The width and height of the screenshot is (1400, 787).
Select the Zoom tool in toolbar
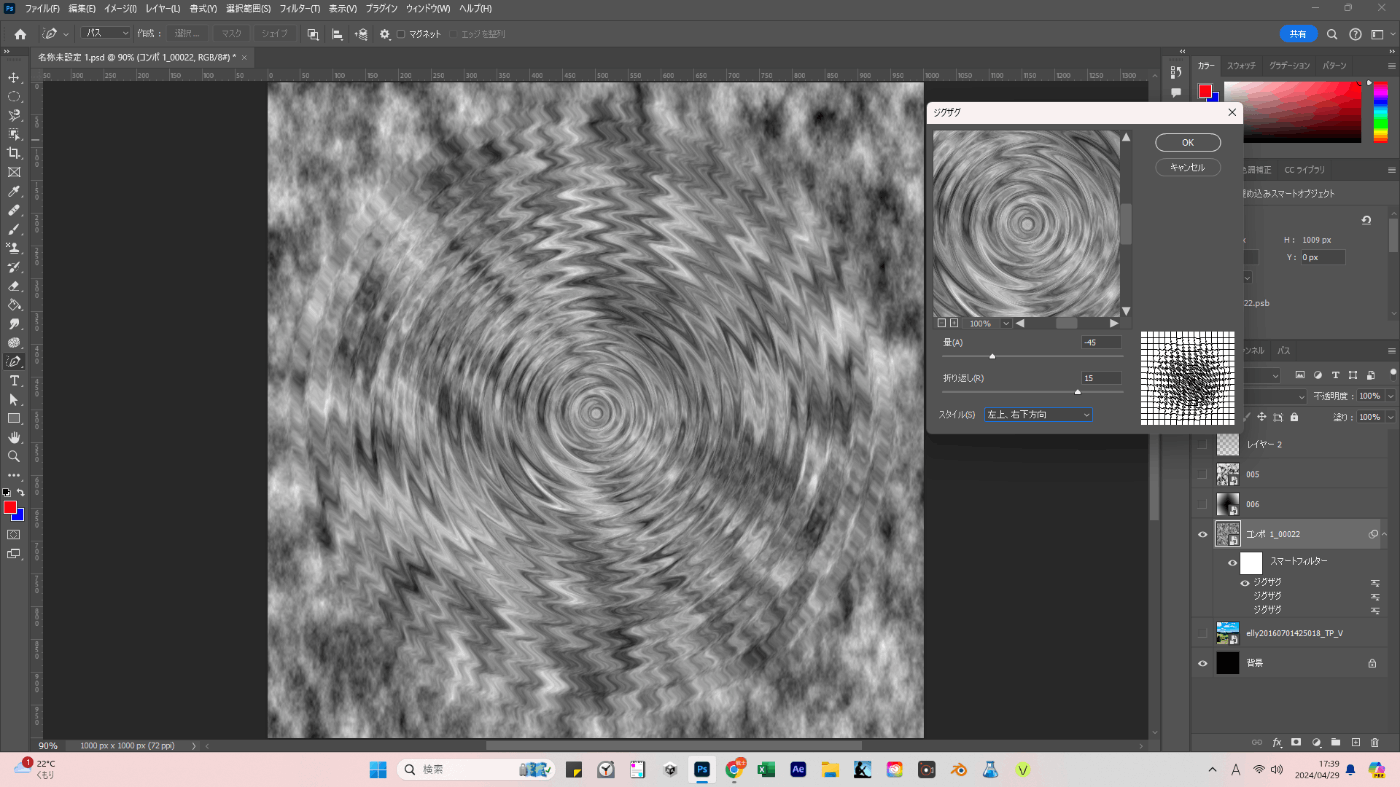(x=14, y=457)
